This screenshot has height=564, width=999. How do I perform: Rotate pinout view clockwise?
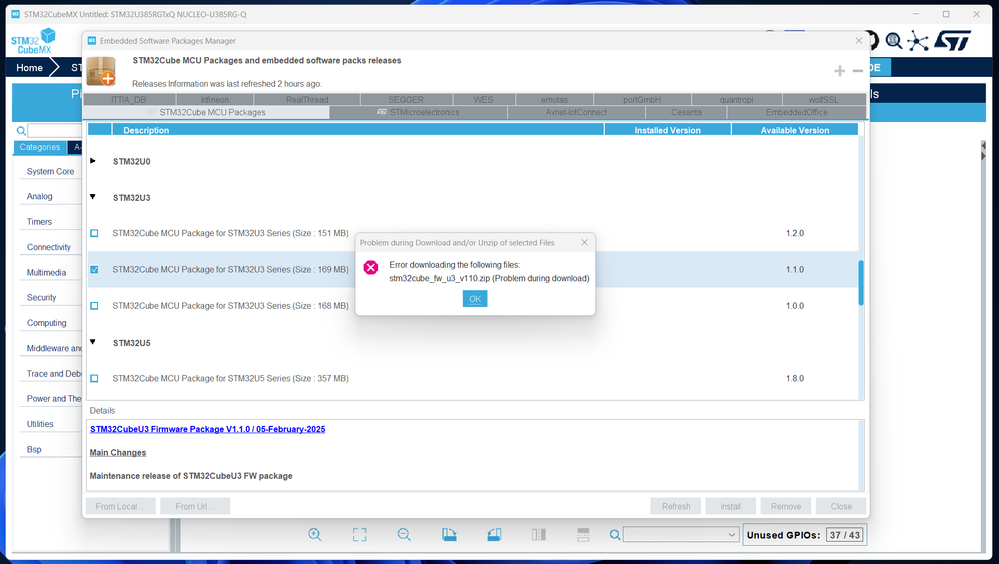449,535
